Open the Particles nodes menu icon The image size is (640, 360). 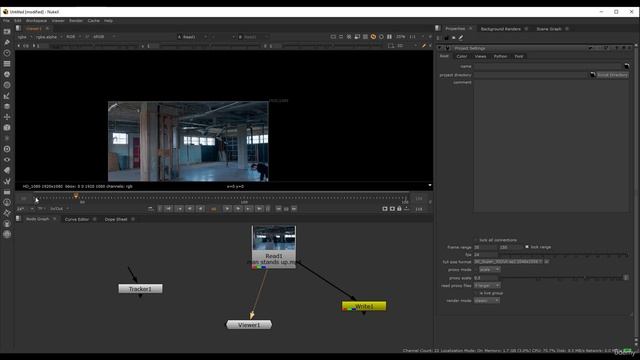click(7, 138)
